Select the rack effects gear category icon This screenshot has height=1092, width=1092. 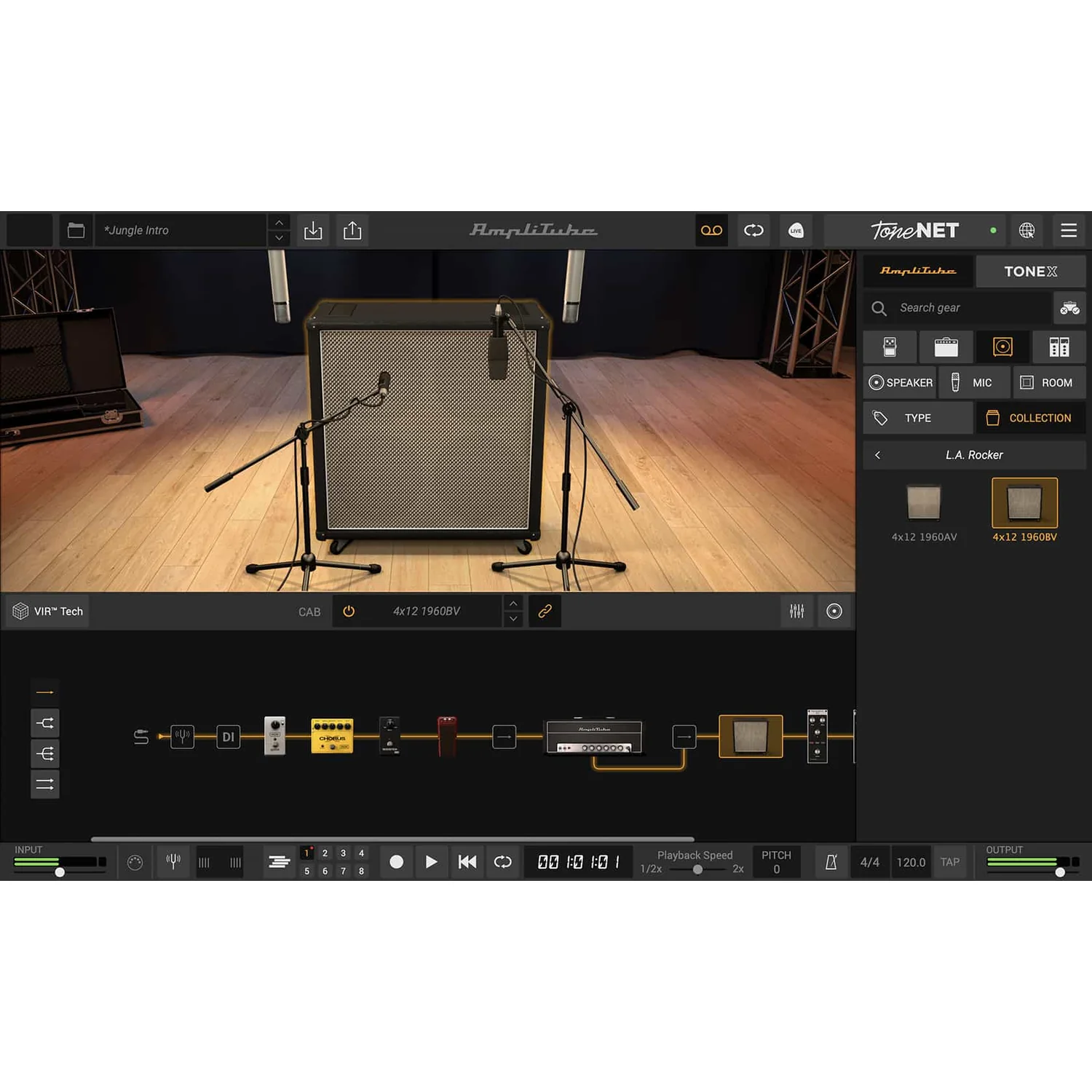(x=1059, y=347)
